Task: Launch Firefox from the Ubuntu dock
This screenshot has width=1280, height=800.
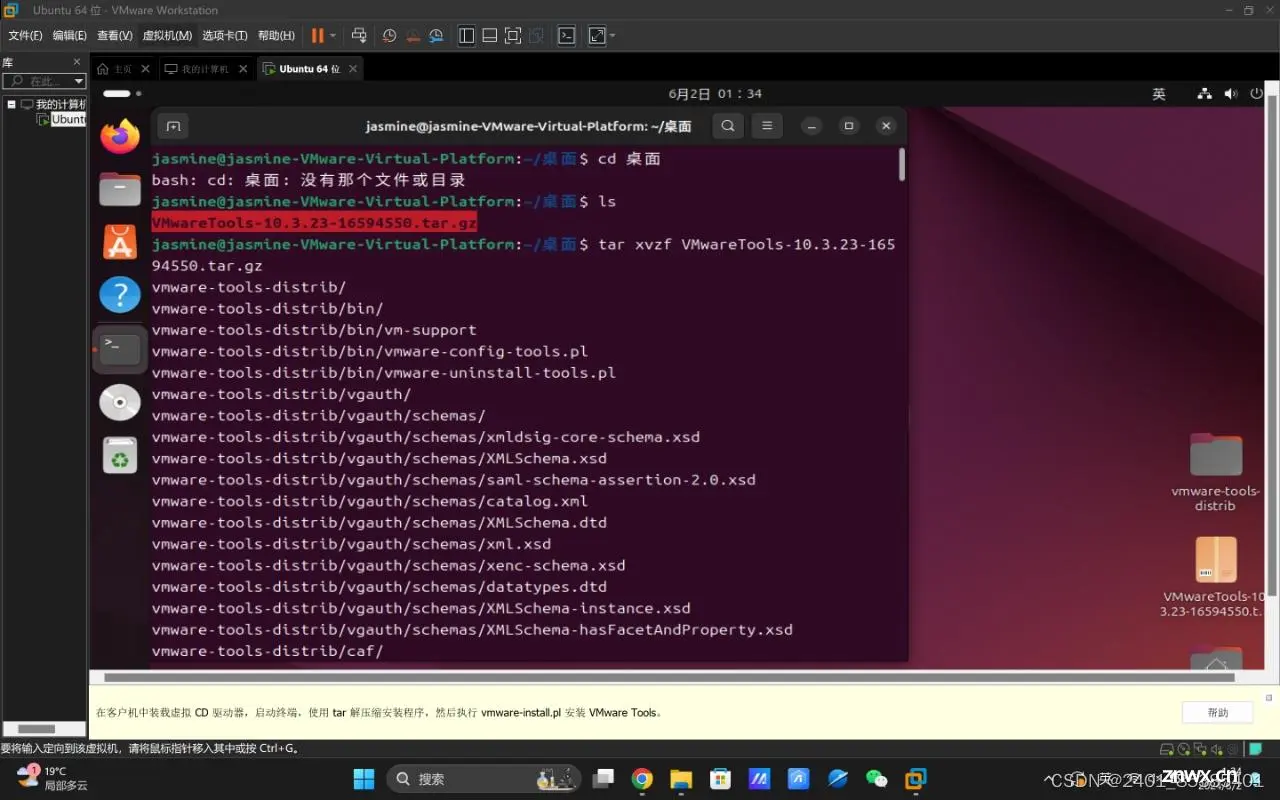Action: point(120,136)
